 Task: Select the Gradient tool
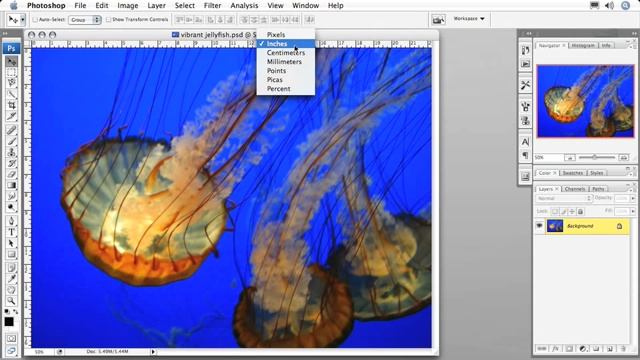(11, 185)
